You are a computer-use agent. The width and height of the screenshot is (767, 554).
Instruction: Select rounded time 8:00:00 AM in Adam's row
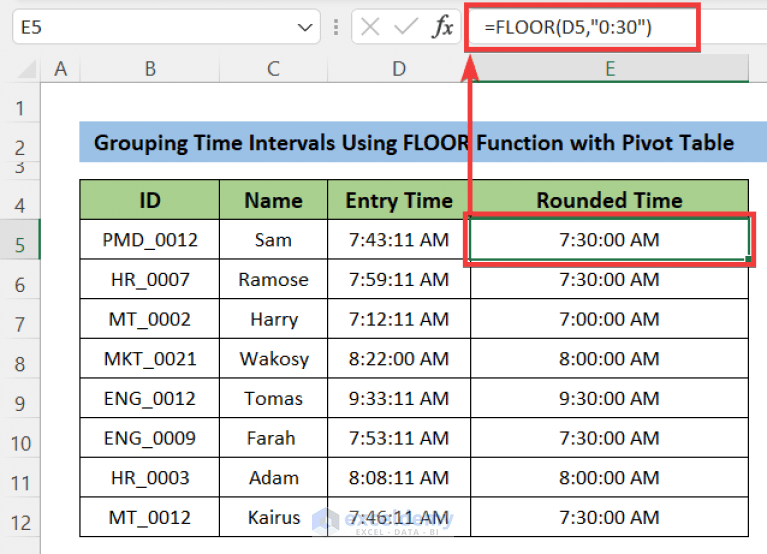coord(609,477)
